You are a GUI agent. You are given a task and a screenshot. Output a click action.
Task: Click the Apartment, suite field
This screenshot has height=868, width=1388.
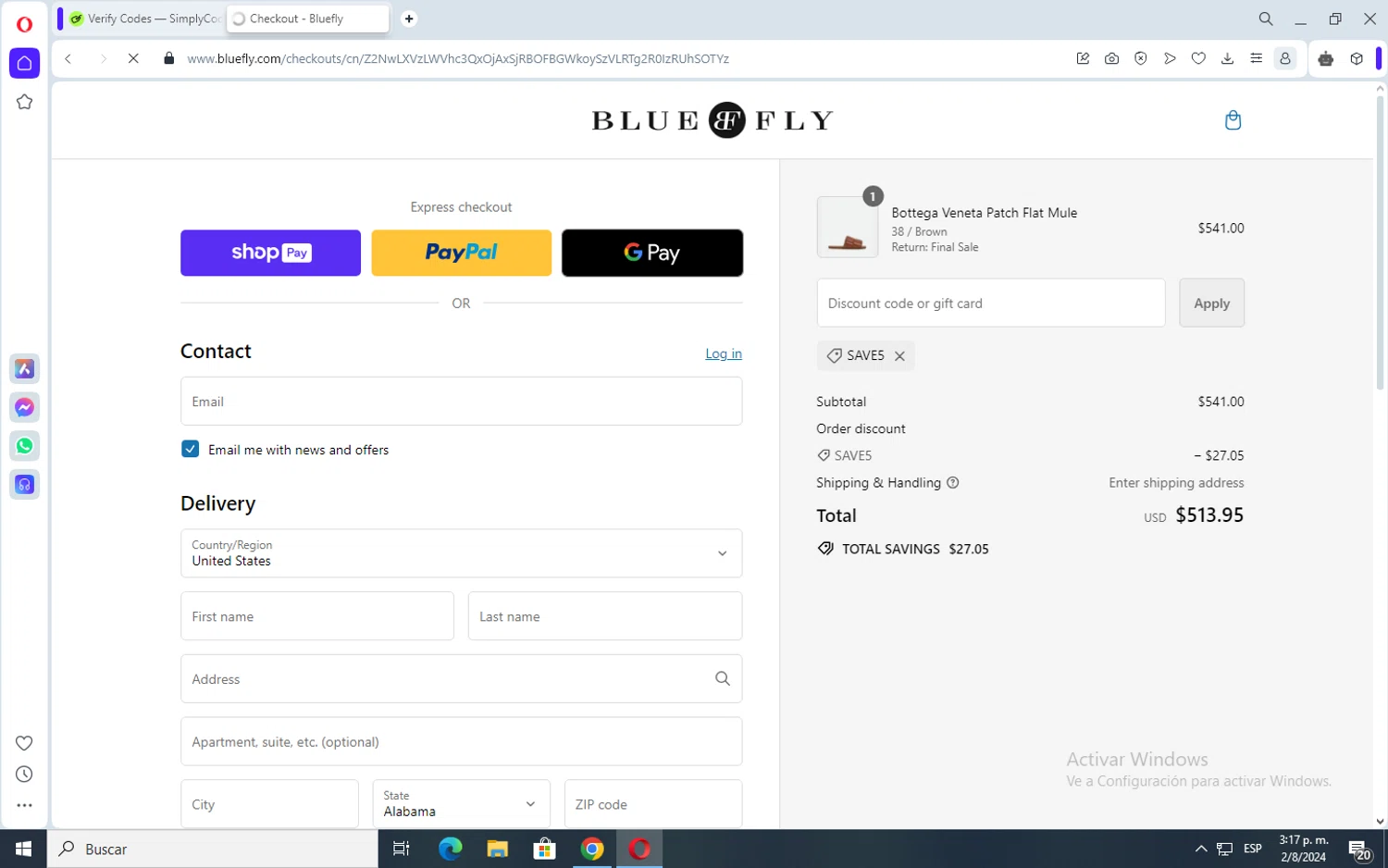coord(461,741)
